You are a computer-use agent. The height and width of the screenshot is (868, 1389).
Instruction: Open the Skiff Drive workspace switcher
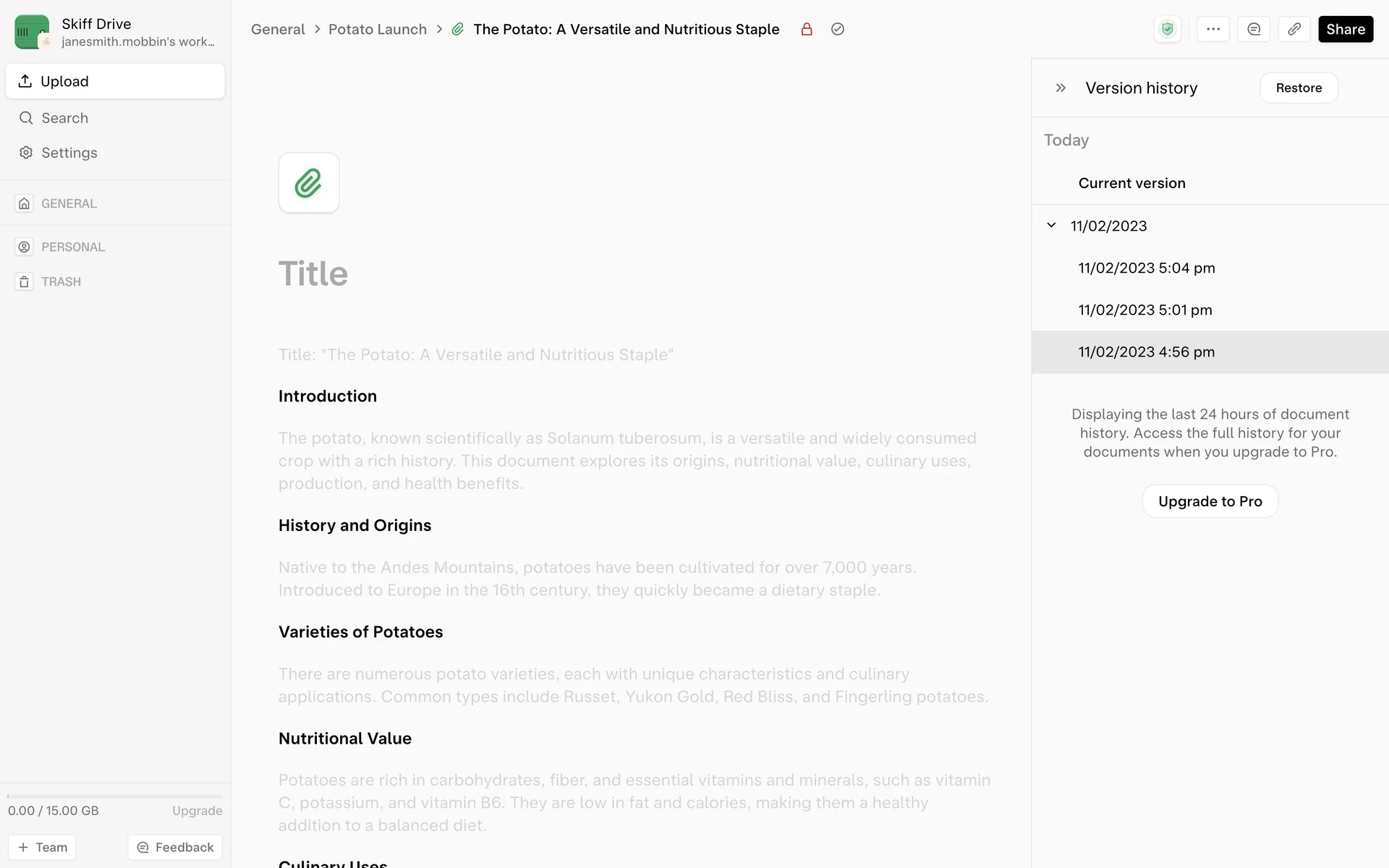point(116,32)
